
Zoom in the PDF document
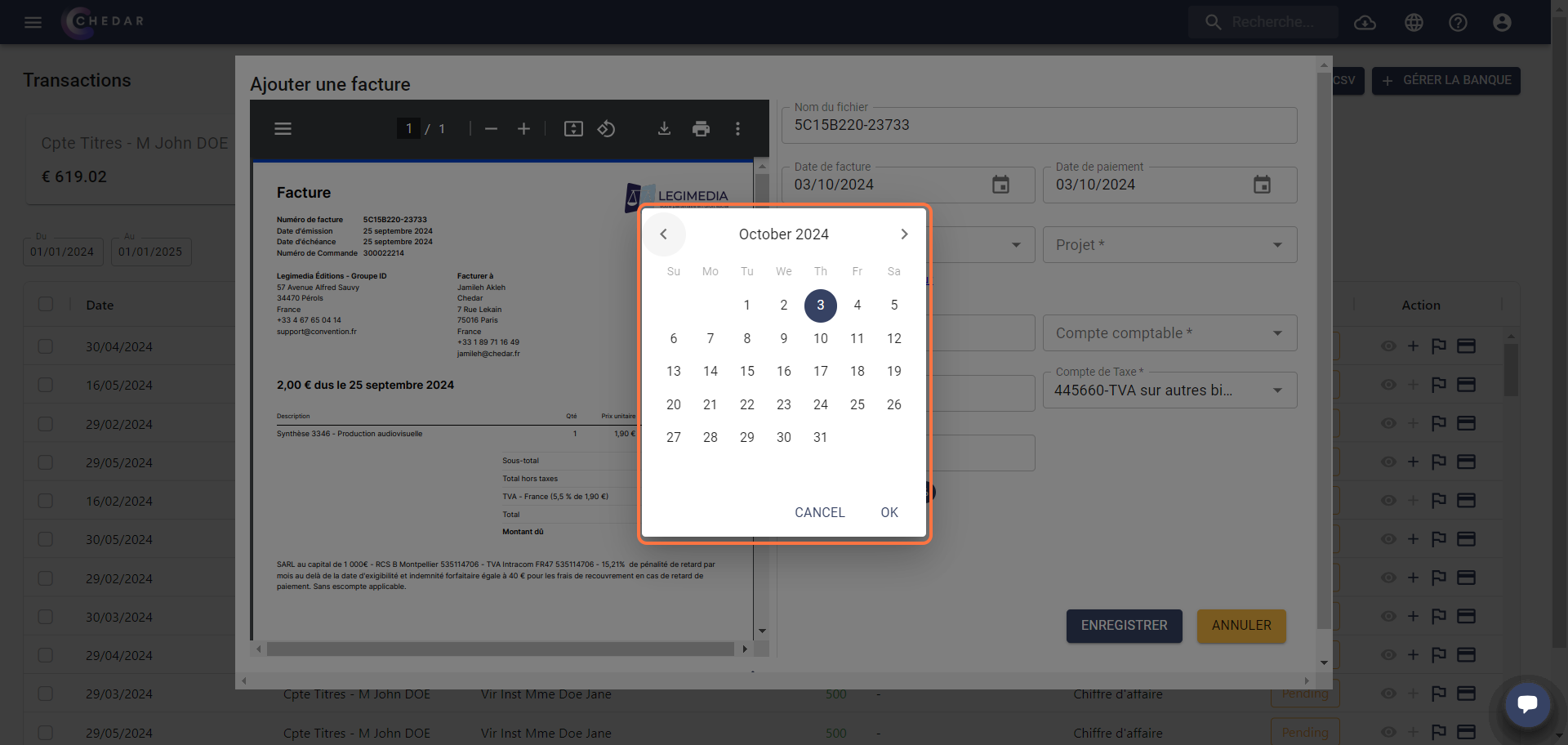click(523, 128)
